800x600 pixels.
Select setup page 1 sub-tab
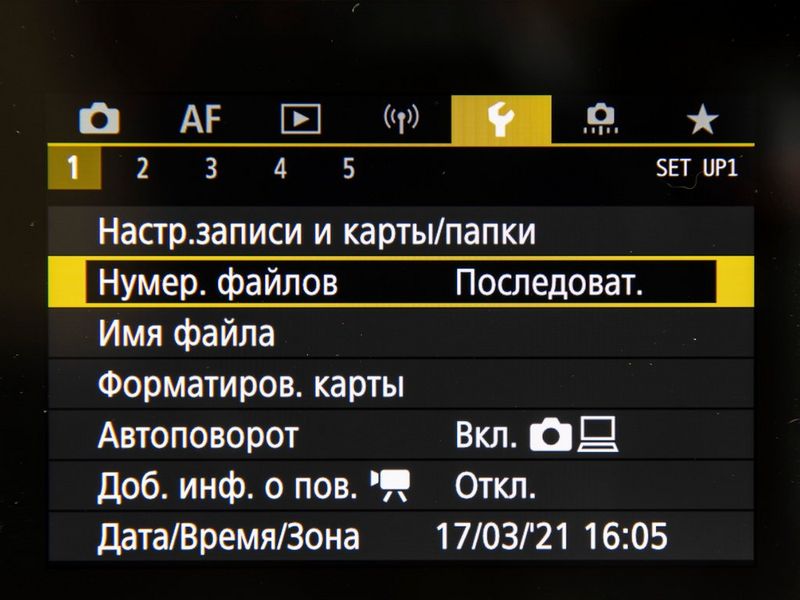coord(74,168)
